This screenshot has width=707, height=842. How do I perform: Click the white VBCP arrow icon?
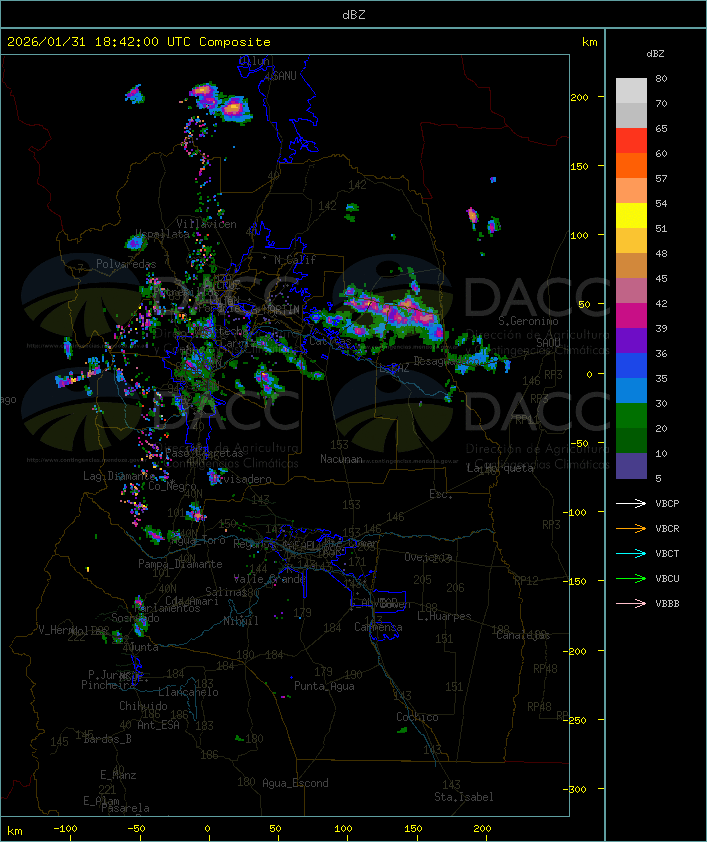pos(631,503)
